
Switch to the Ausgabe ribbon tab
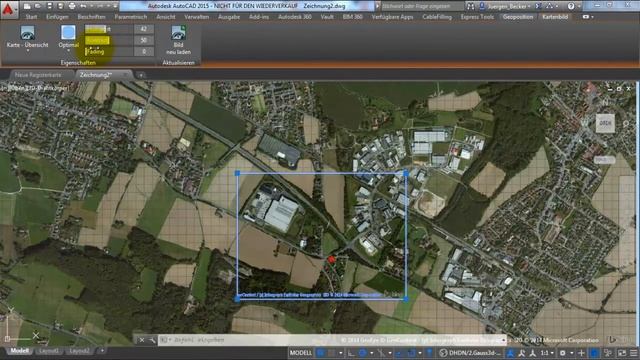[229, 17]
